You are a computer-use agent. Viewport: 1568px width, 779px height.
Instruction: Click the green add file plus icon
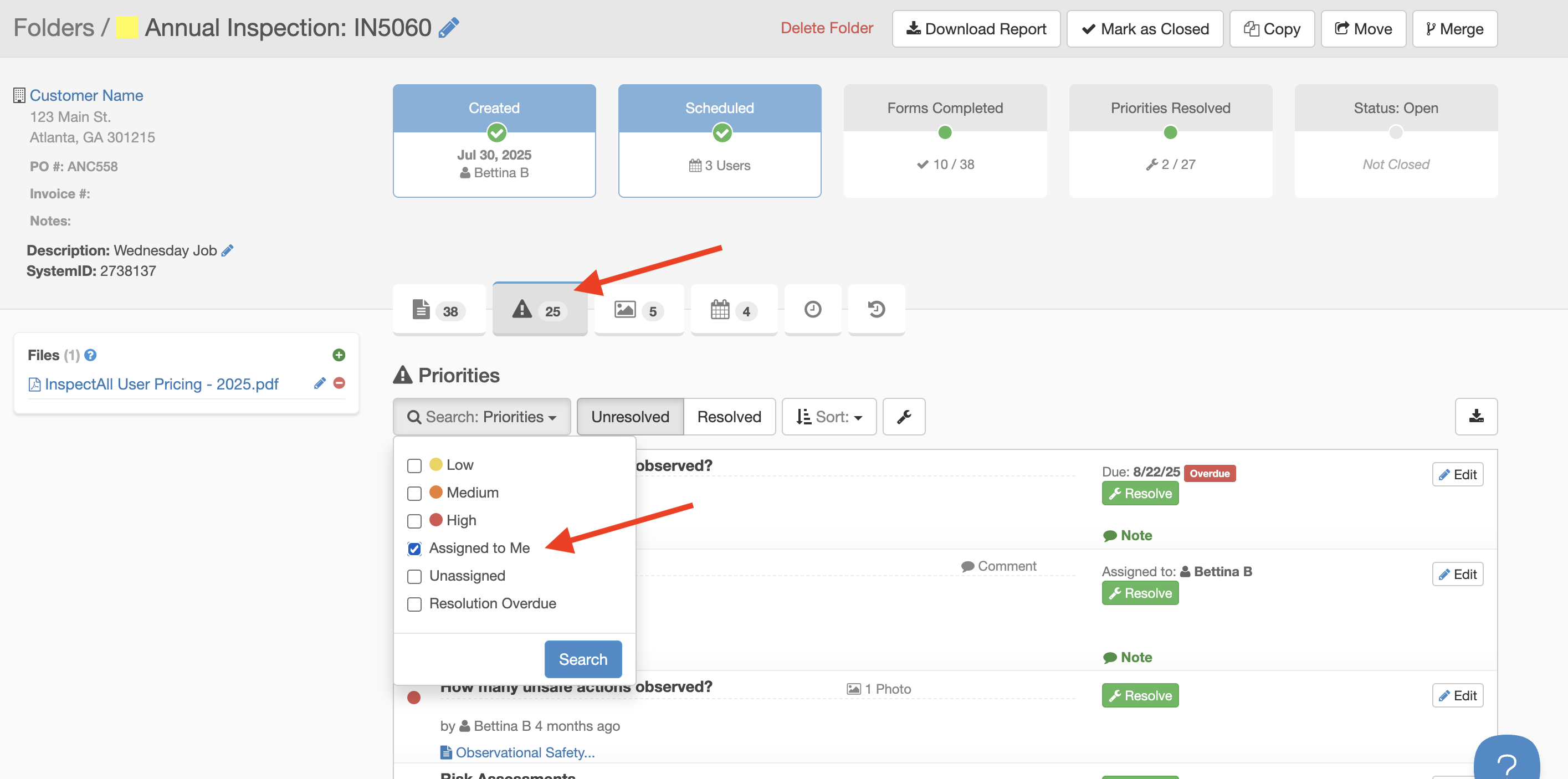pyautogui.click(x=339, y=355)
